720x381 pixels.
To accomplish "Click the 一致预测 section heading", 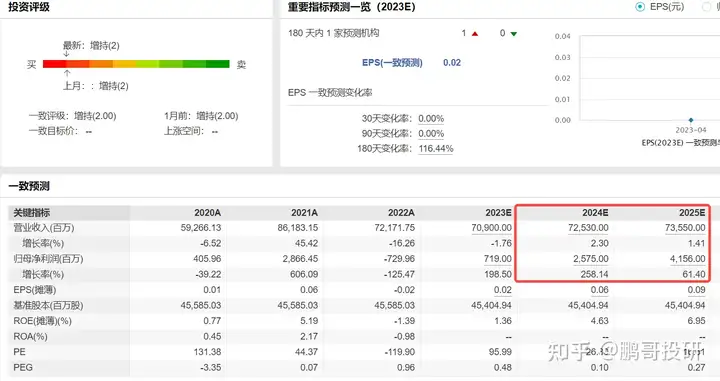I will (29, 186).
